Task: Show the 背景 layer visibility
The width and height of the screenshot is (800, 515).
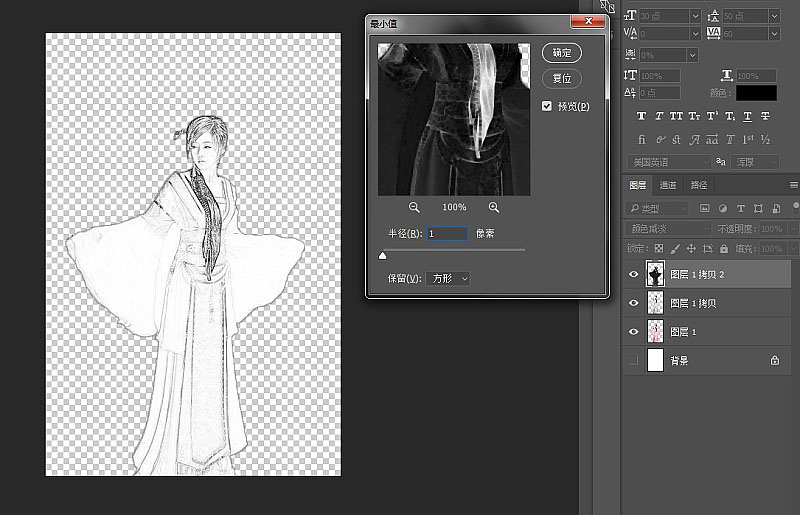Action: [632, 360]
